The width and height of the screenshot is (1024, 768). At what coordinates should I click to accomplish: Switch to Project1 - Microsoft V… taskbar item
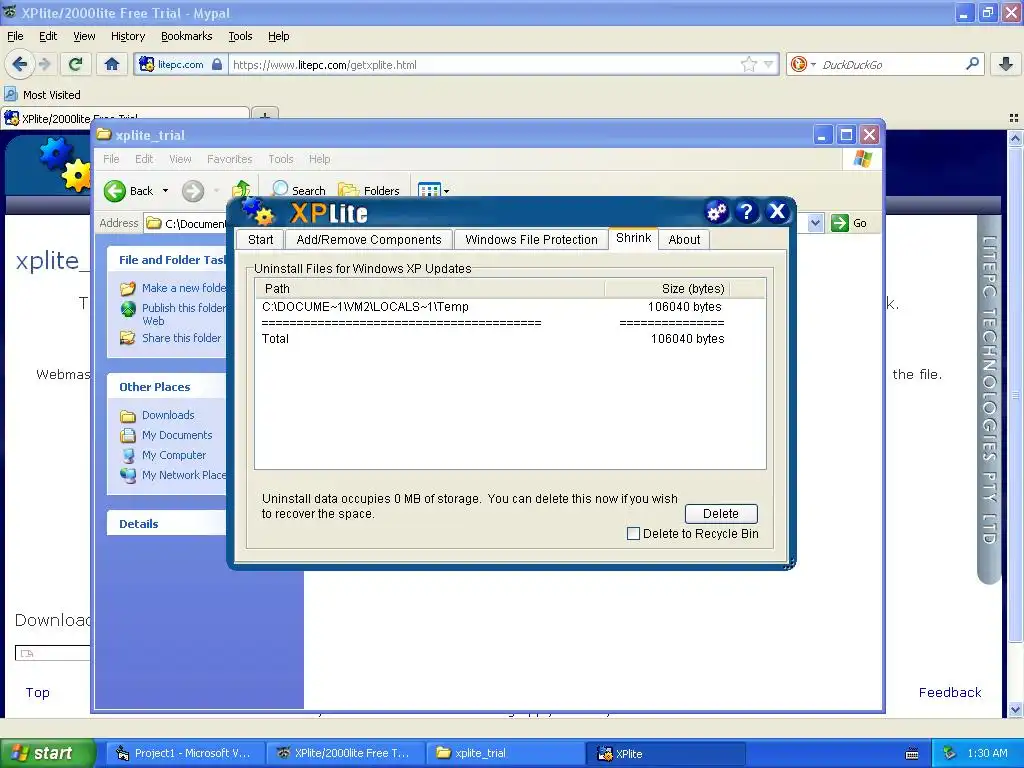(x=185, y=753)
